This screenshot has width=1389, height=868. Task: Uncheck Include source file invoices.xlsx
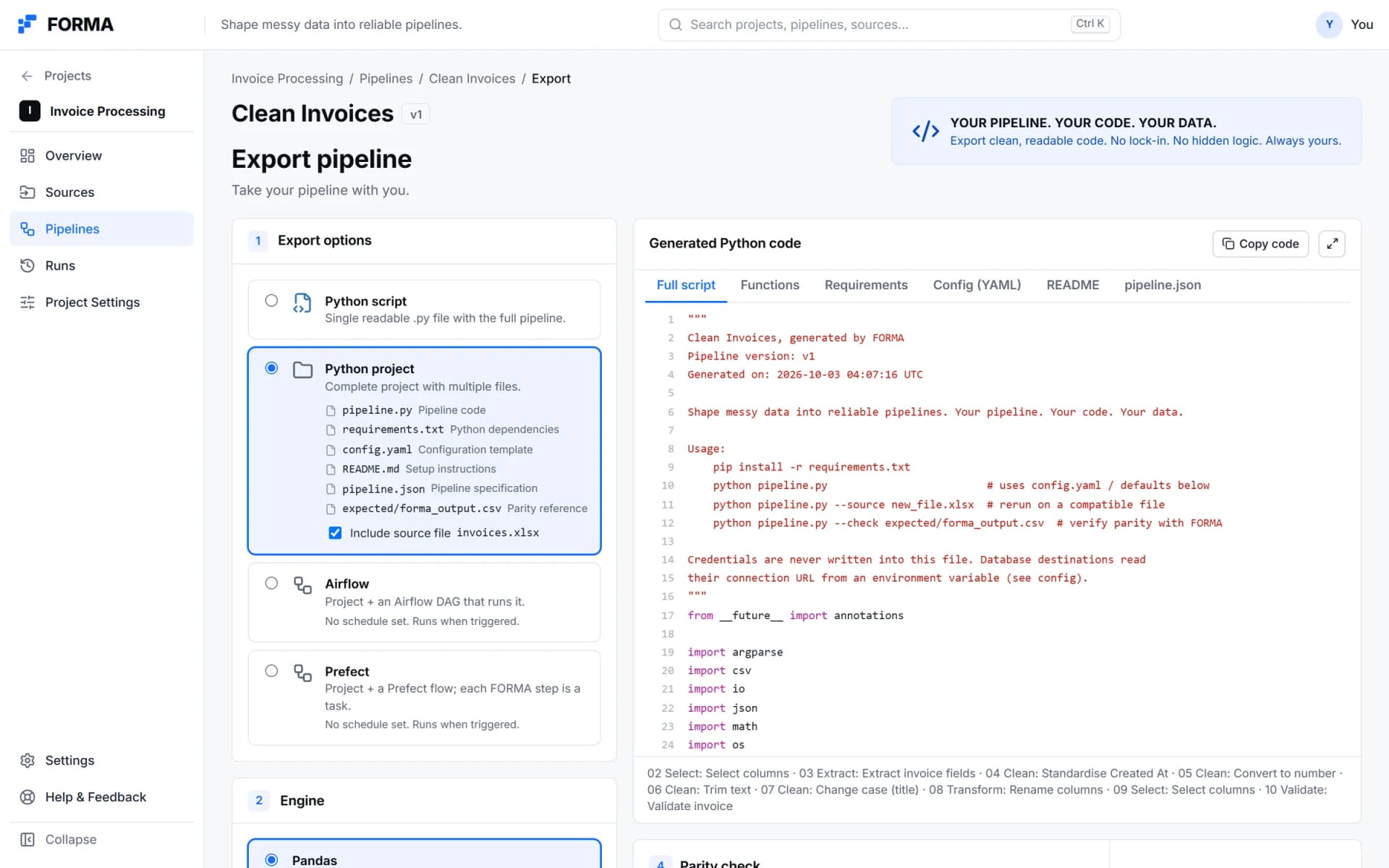[x=335, y=533]
